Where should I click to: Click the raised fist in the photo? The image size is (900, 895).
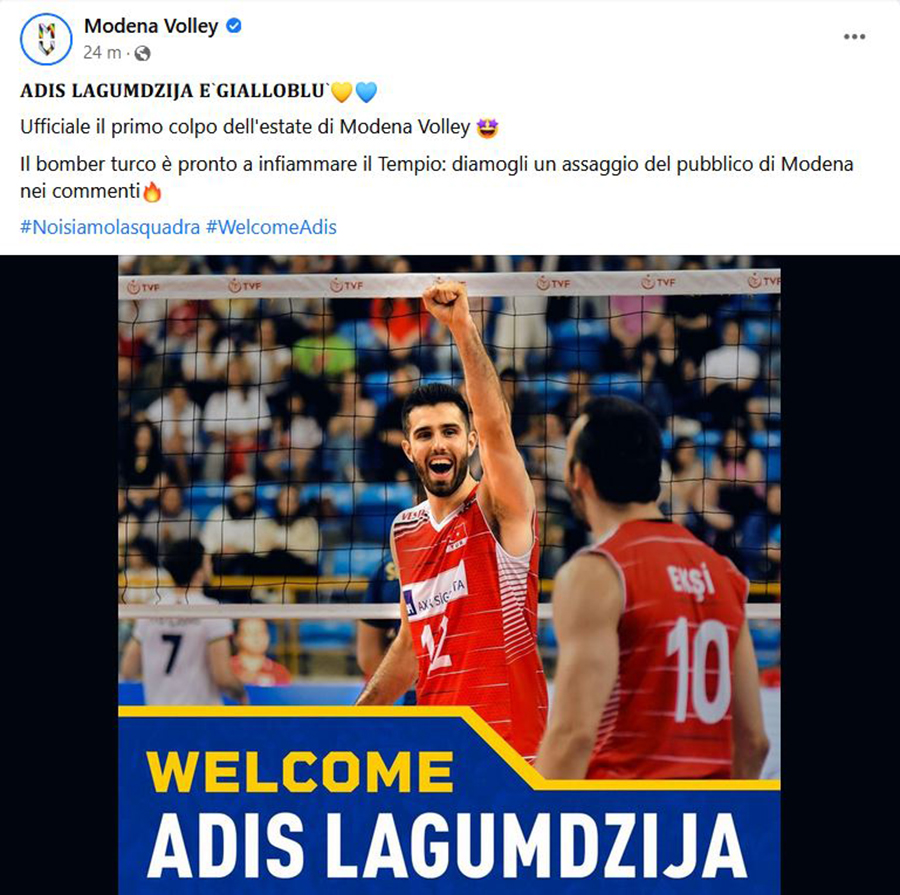coord(446,300)
